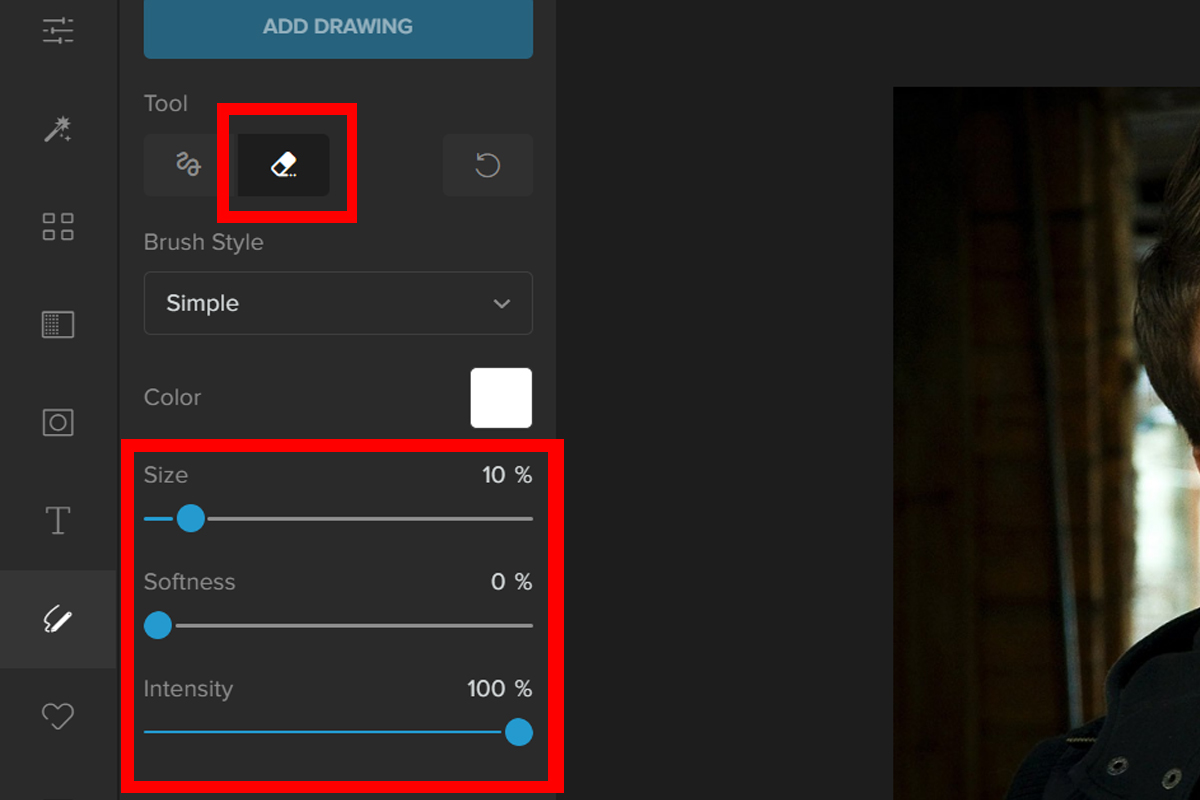Image resolution: width=1200 pixels, height=800 pixels.
Task: Select the eraser tool
Action: click(284, 165)
